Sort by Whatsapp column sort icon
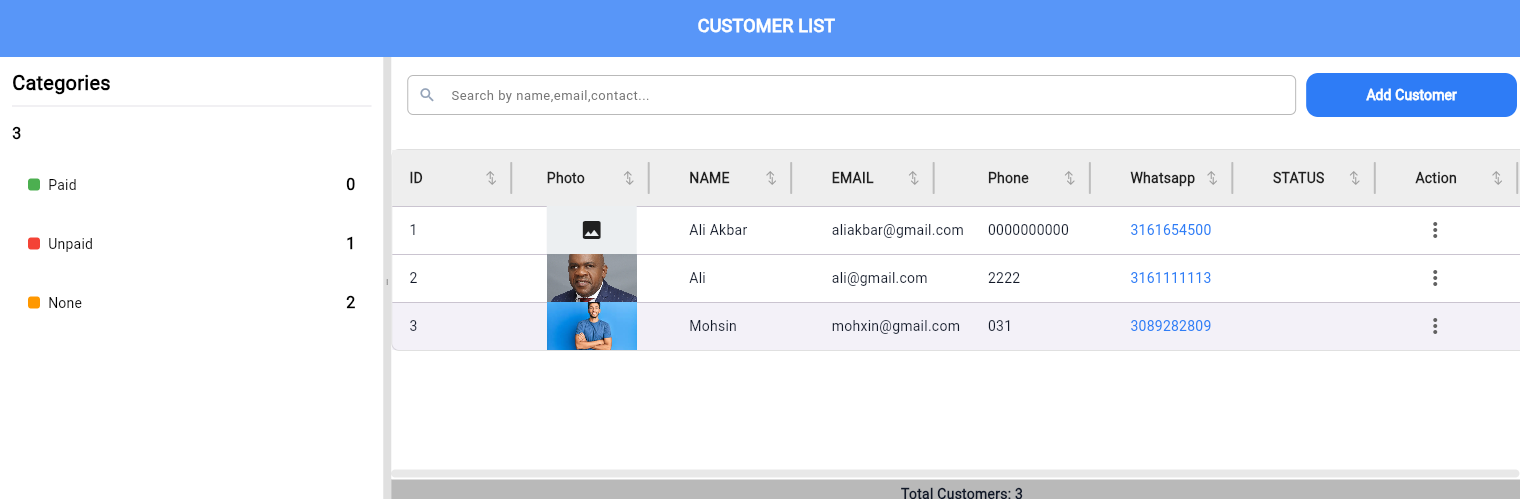This screenshot has height=499, width=1520. click(x=1212, y=178)
